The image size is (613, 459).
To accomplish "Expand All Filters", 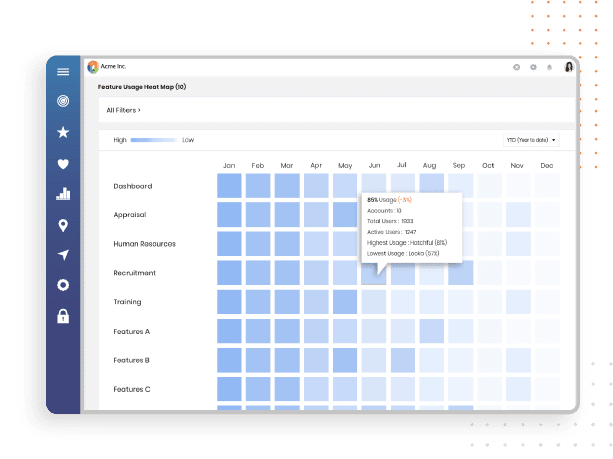I will pos(124,110).
